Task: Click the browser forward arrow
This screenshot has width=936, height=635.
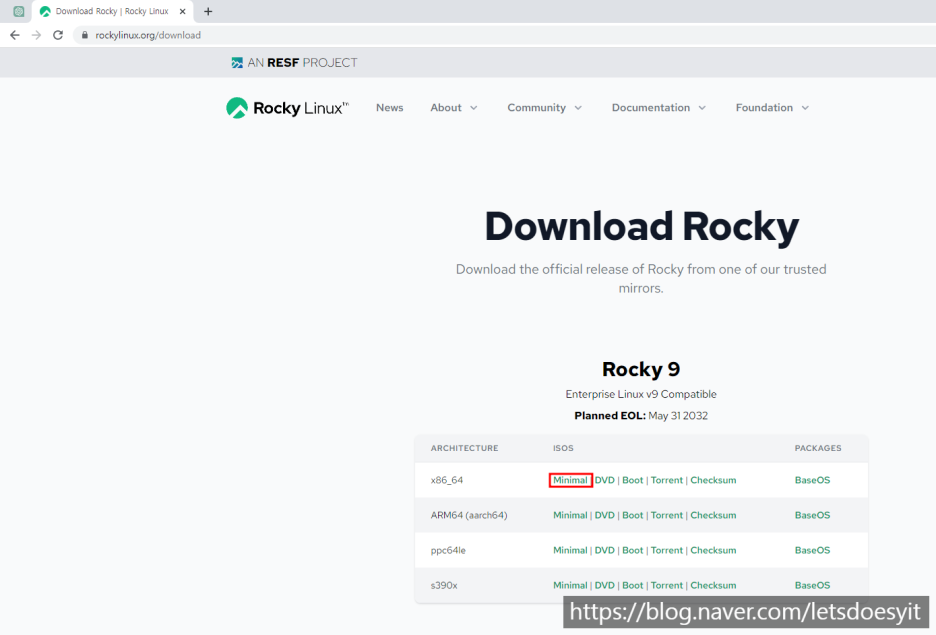Action: click(36, 35)
